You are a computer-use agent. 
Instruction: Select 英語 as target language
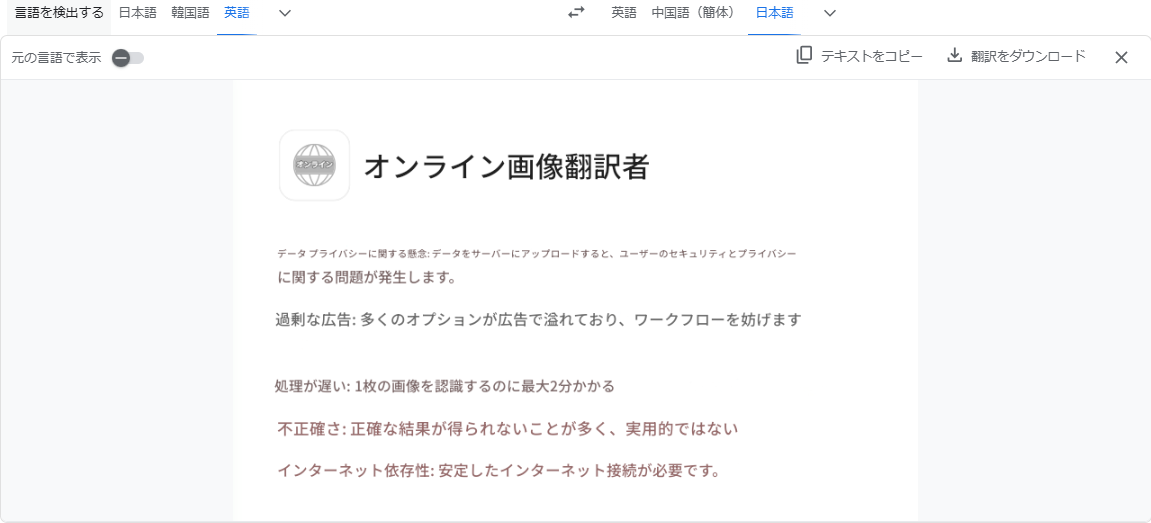point(624,12)
